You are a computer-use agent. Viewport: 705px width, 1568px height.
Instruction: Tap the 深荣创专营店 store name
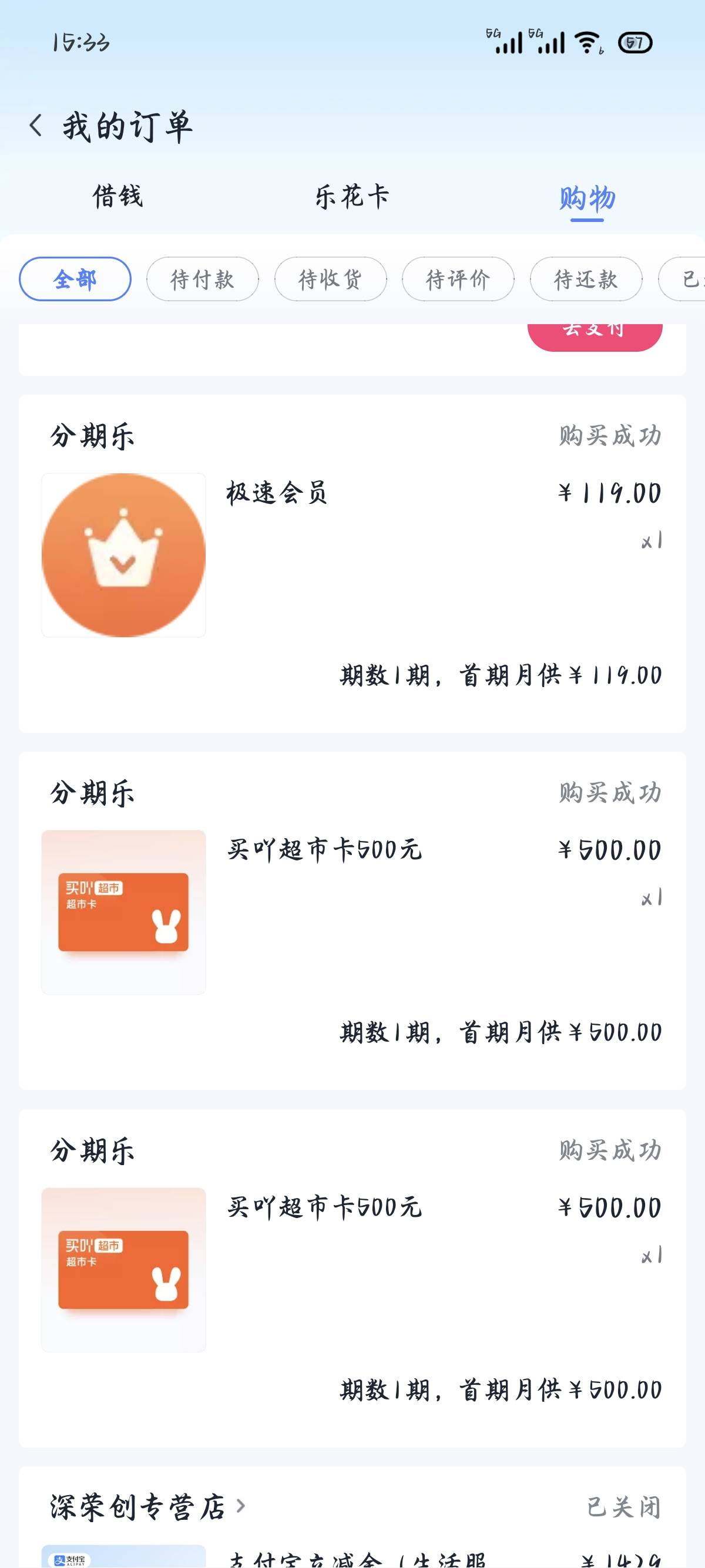[x=137, y=1506]
